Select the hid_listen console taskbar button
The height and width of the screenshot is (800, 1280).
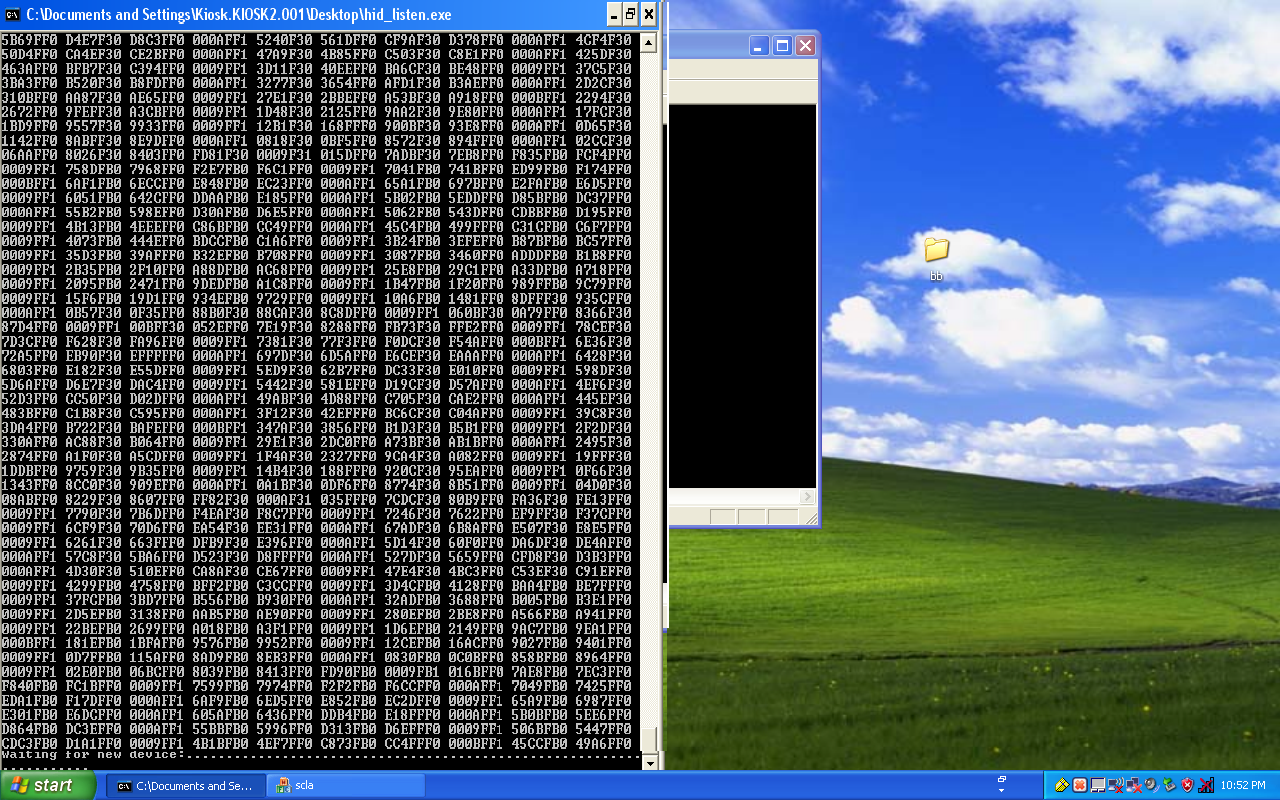186,785
